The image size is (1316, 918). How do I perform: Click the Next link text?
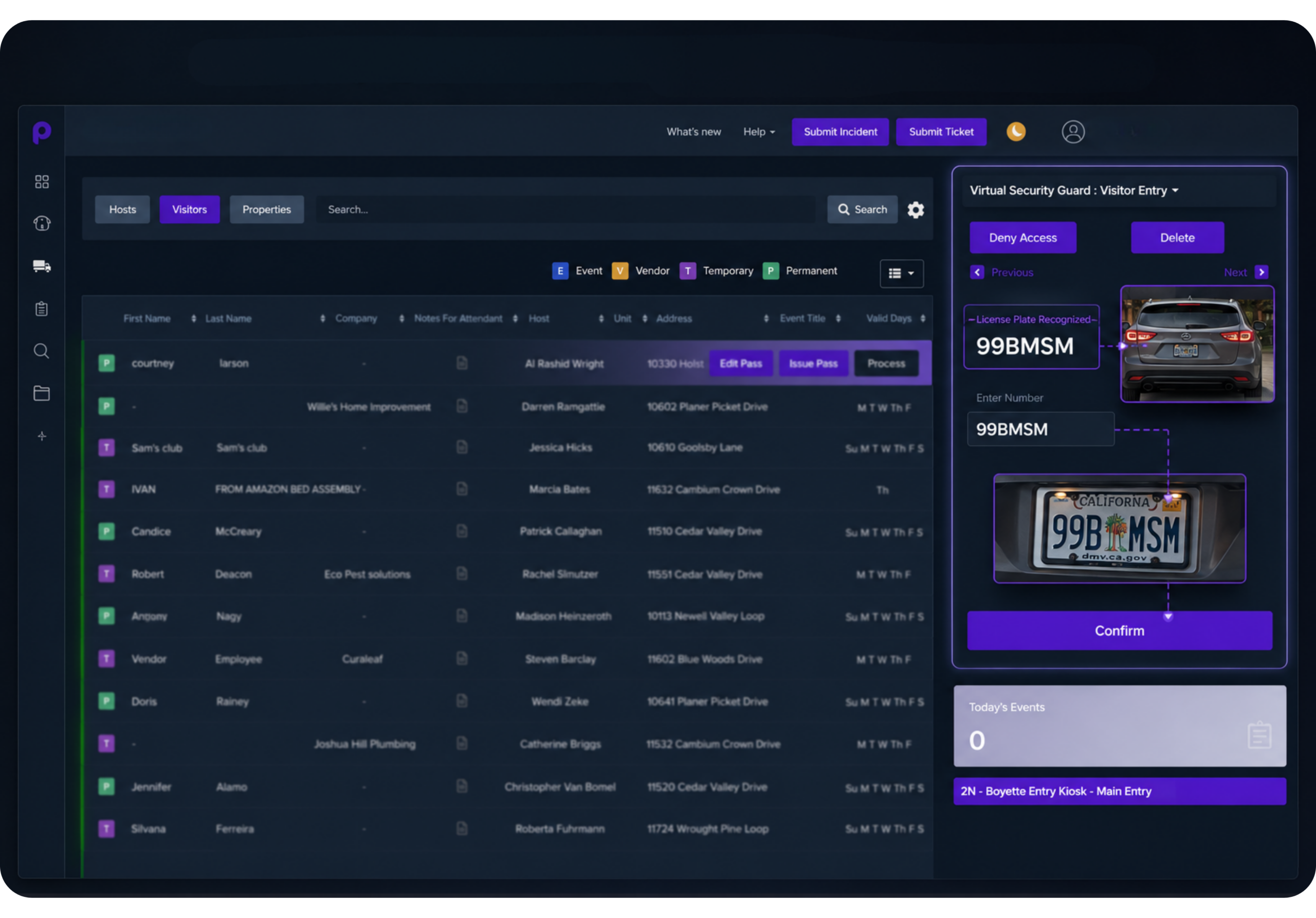coord(1235,273)
